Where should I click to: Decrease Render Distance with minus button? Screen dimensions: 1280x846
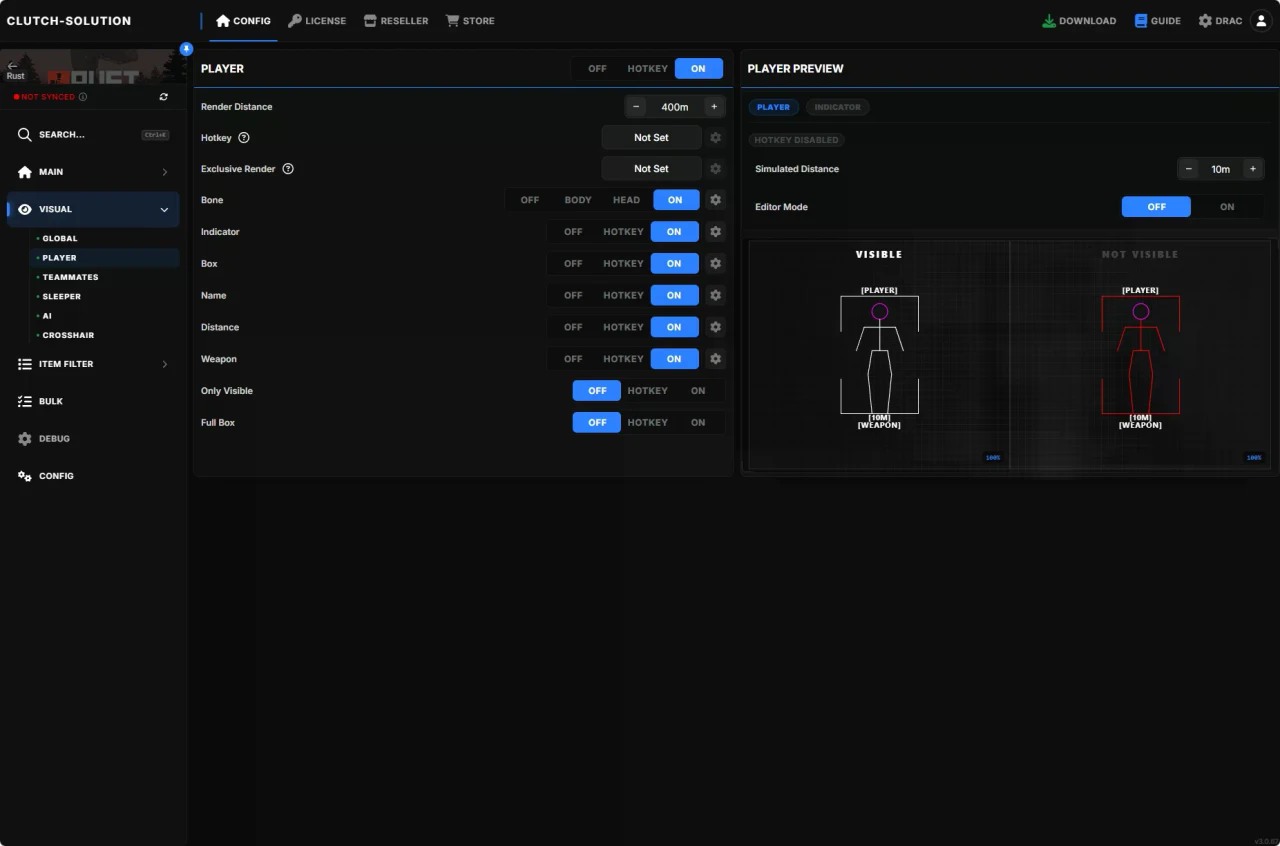pyautogui.click(x=637, y=107)
